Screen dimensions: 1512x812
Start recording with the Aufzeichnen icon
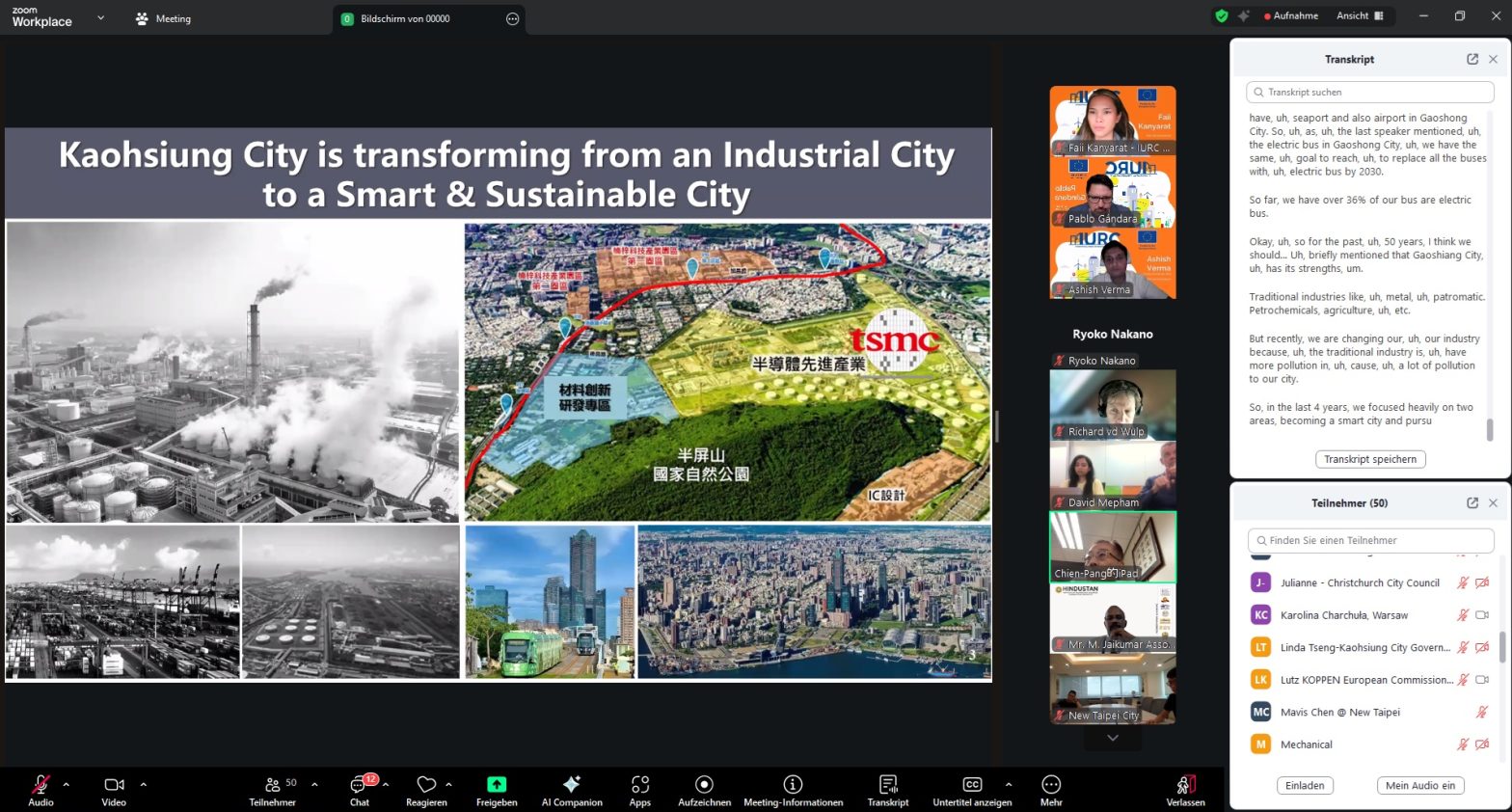tap(704, 785)
